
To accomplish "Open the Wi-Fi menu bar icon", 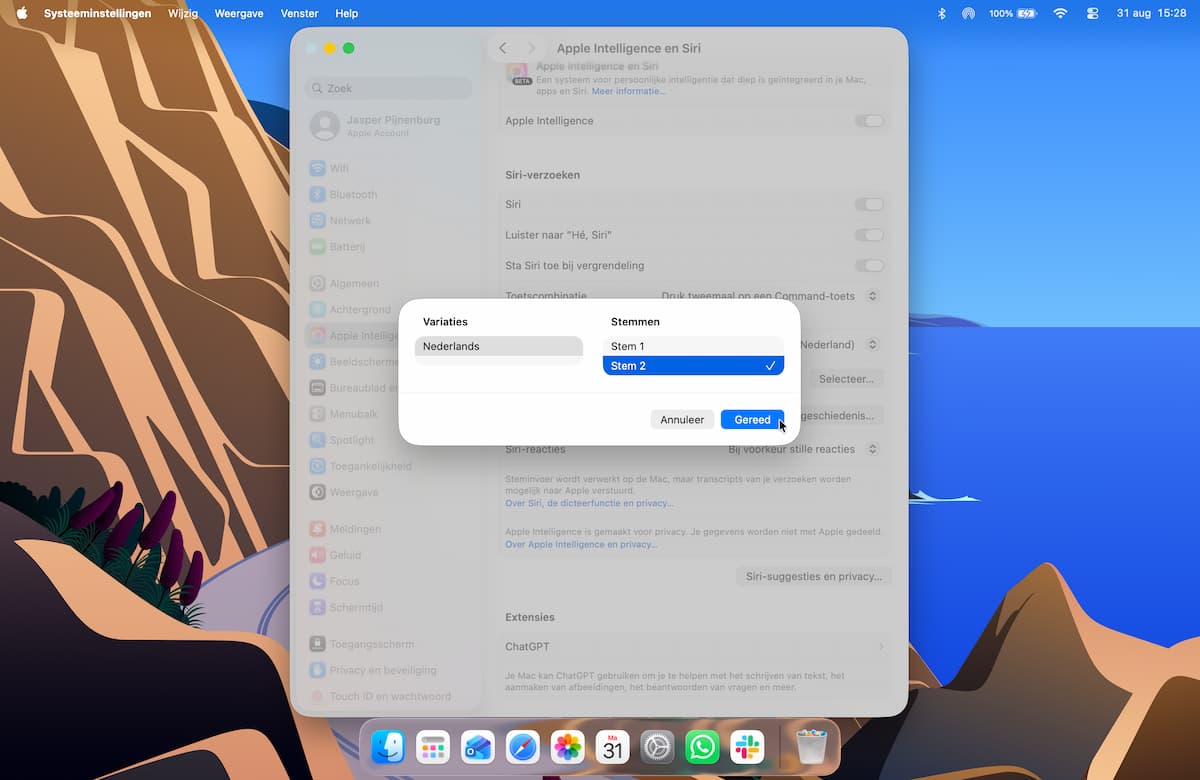I will [1061, 13].
